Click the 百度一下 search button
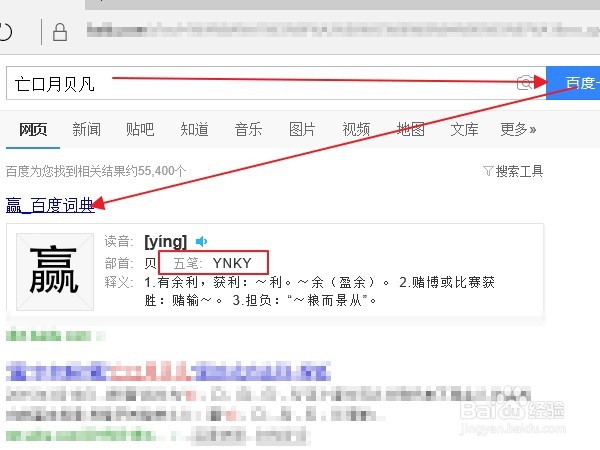The width and height of the screenshot is (600, 450). tap(573, 83)
